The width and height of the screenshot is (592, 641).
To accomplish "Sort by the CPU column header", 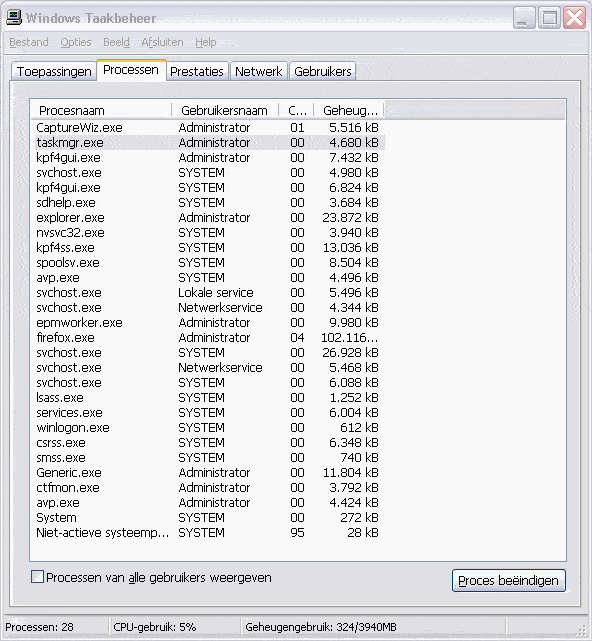I will click(296, 110).
